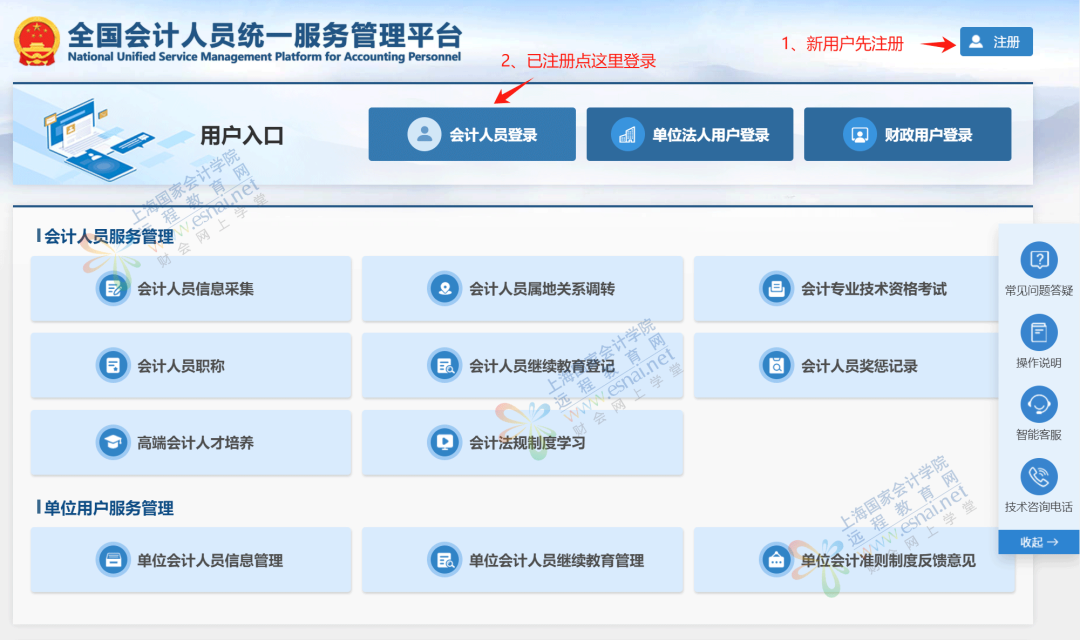
Task: Click the person icon on 会计人员登录
Action: [x=424, y=134]
